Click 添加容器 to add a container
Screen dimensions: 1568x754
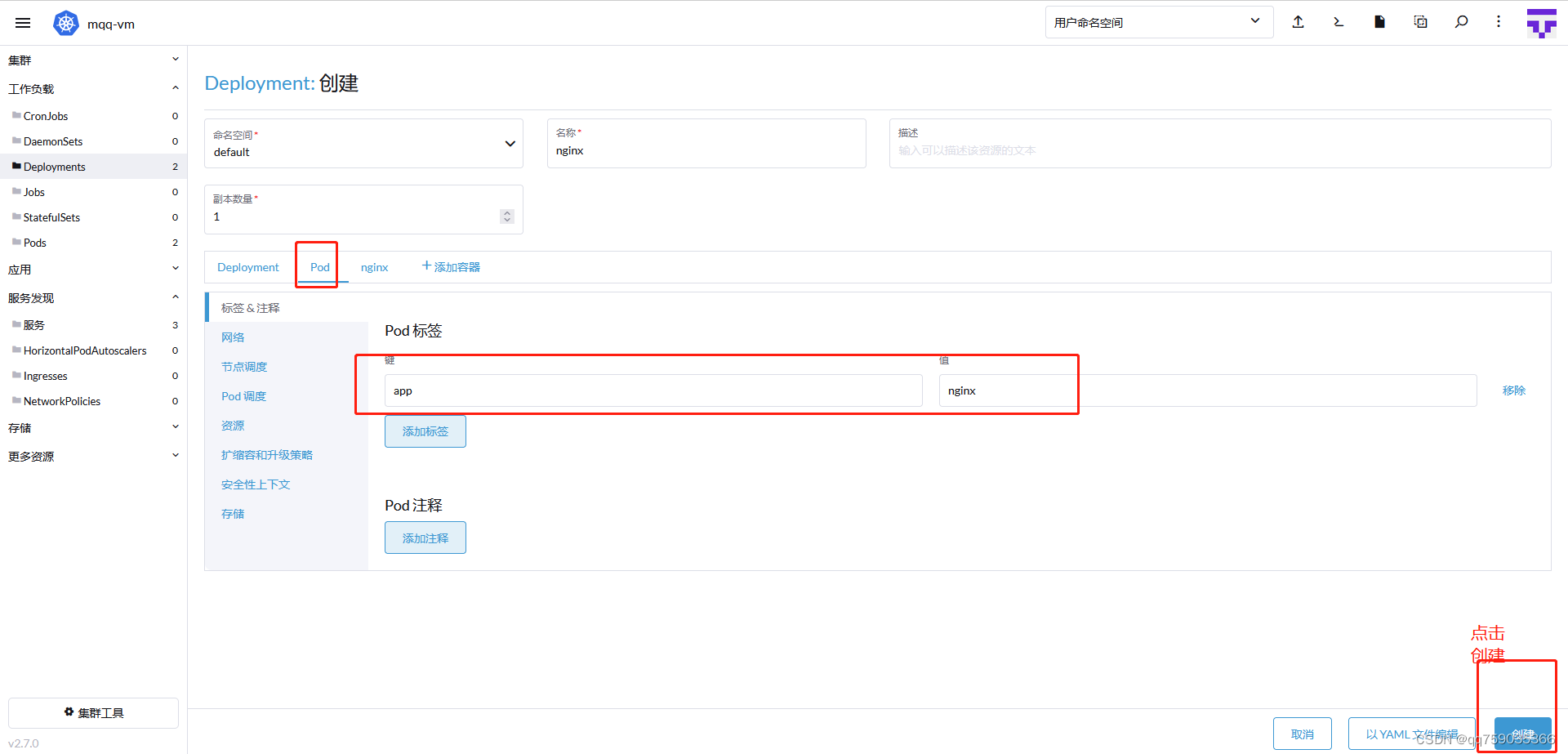(451, 267)
